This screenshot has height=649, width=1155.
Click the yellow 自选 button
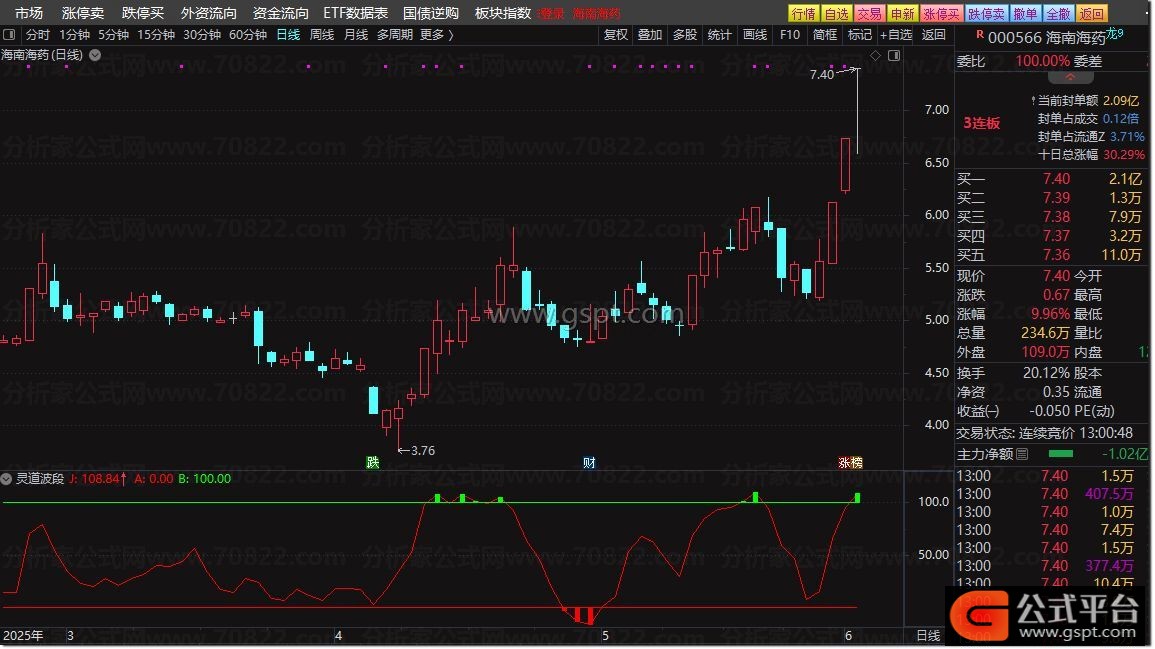837,14
